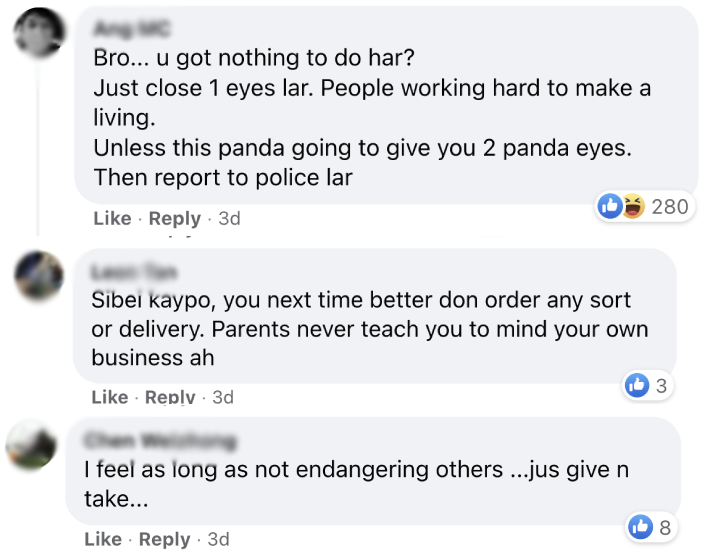This screenshot has width=708, height=554.
Task: Click the blue thumbs-up reaction icon beside 280
Action: pos(609,207)
